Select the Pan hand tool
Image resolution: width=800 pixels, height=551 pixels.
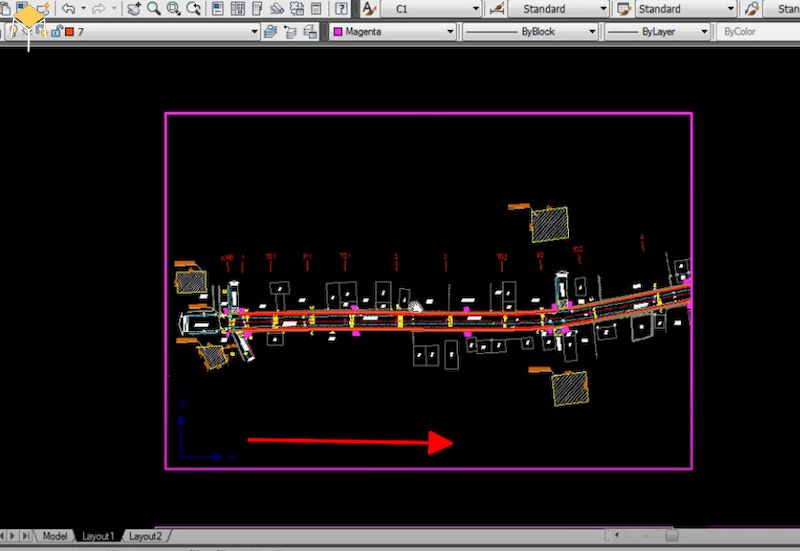pos(134,8)
